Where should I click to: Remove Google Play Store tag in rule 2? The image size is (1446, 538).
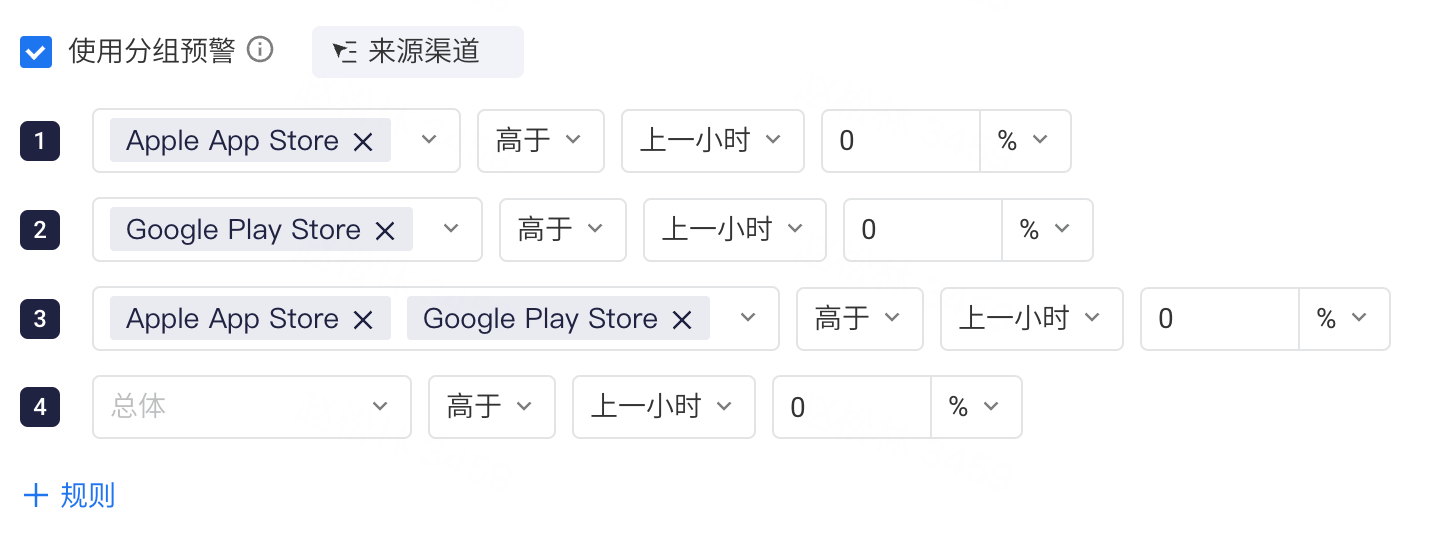coord(385,231)
